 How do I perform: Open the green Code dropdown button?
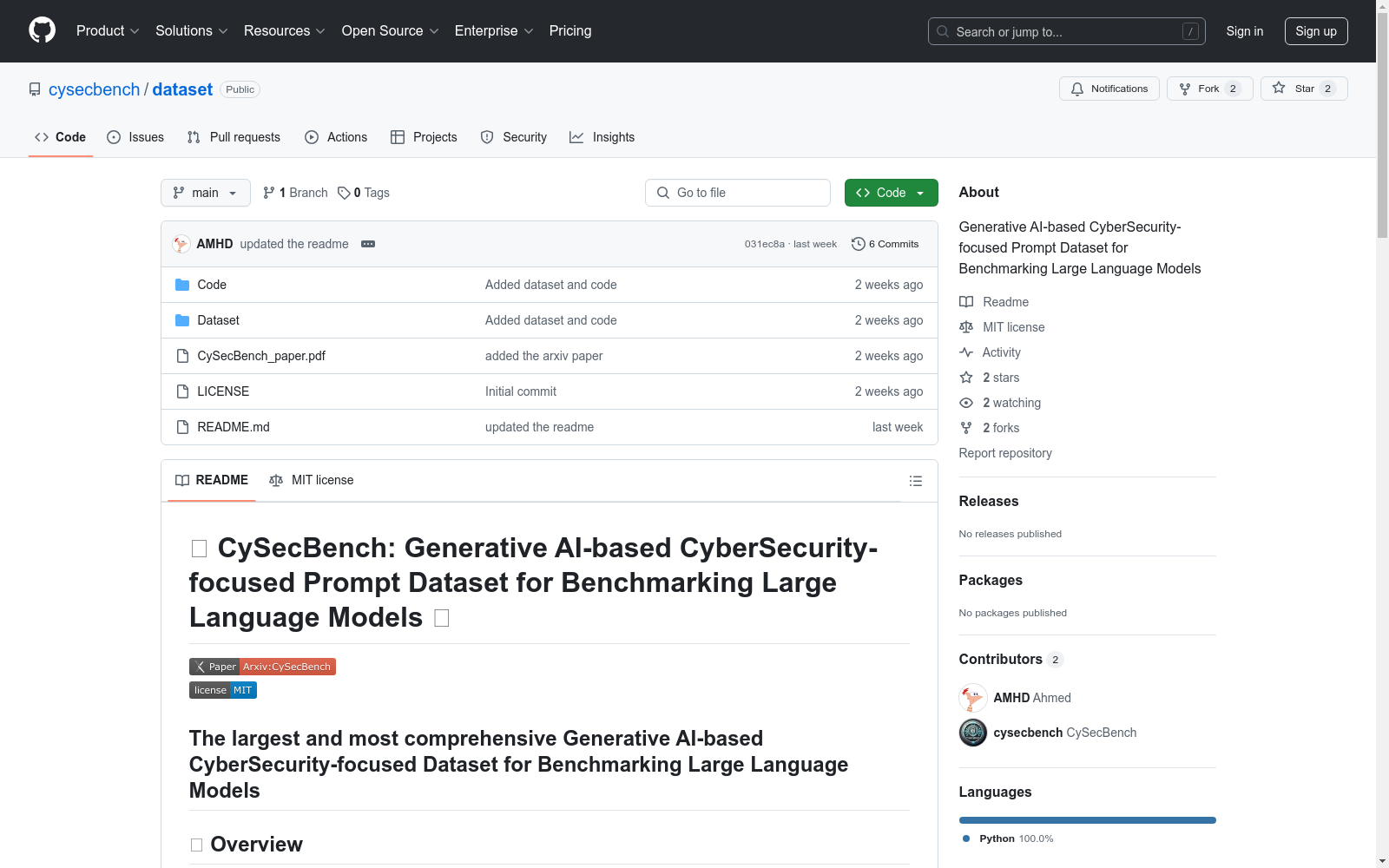[891, 193]
